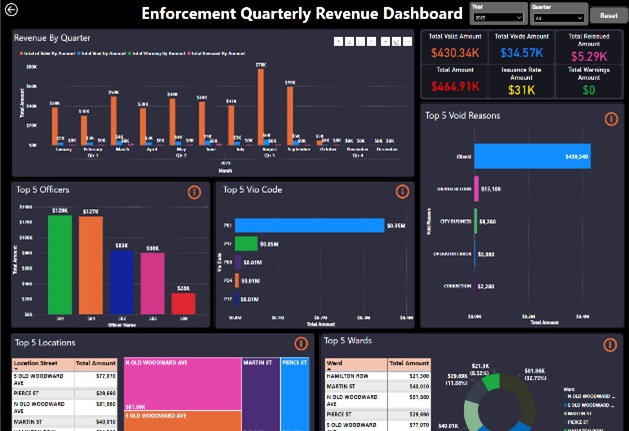This screenshot has height=431, width=629.
Task: Select pink legend entry in Revenue By Quarter
Action: pos(216,53)
